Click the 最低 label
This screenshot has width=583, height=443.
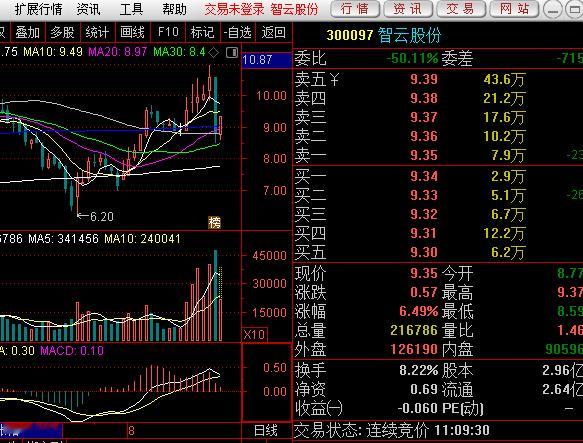pos(458,311)
